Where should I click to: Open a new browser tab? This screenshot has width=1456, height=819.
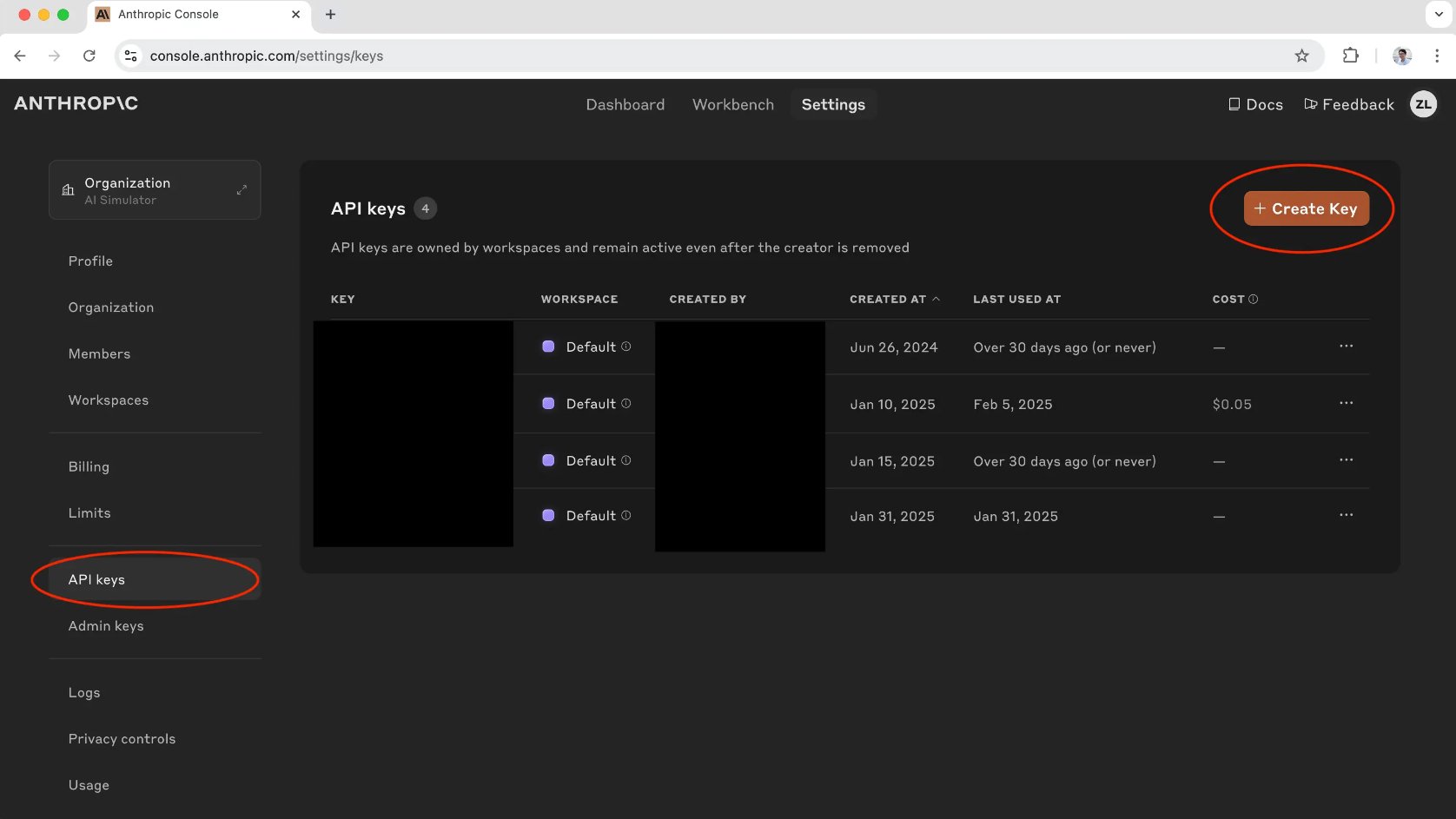tap(330, 14)
